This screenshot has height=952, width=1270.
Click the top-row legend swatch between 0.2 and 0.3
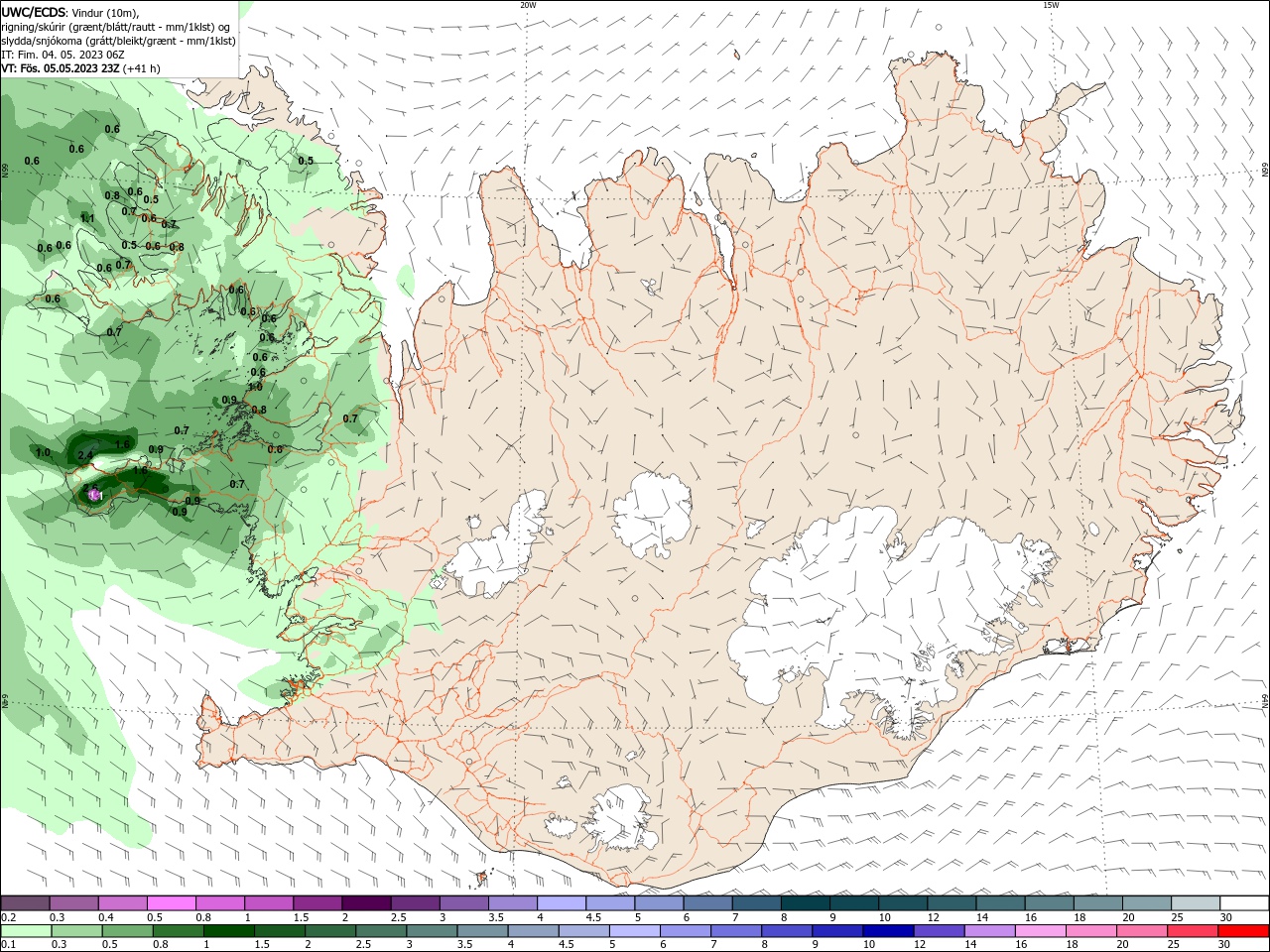(25, 902)
